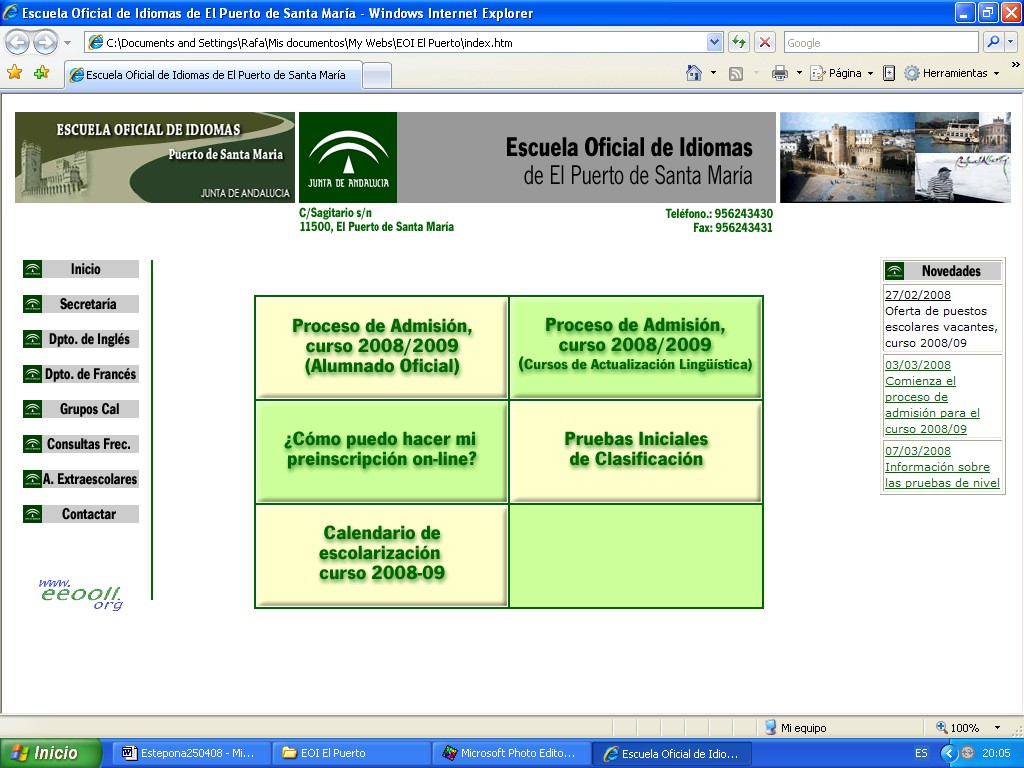Viewport: 1024px width, 768px height.
Task: Click the Stop loading red X icon
Action: 765,43
